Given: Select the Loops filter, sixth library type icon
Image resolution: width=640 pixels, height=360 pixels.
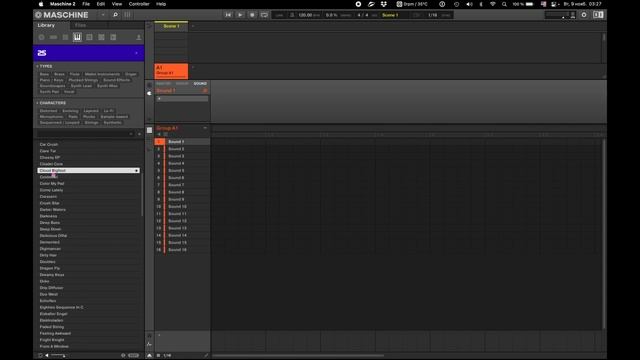Looking at the screenshot, I should [x=101, y=37].
